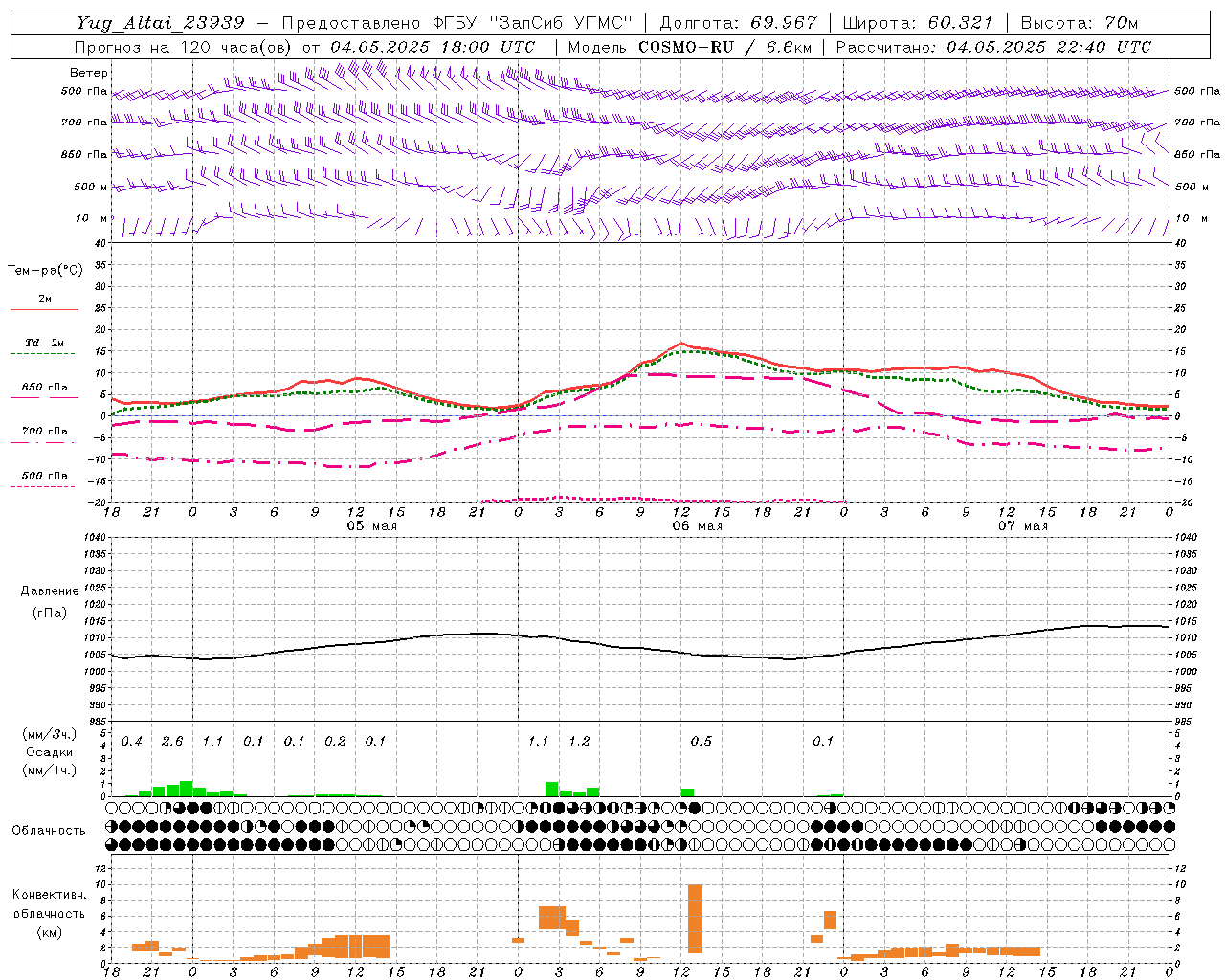The height and width of the screenshot is (980, 1225).
Task: Click the 'Осадки' precipitation label
Action: coord(50,752)
